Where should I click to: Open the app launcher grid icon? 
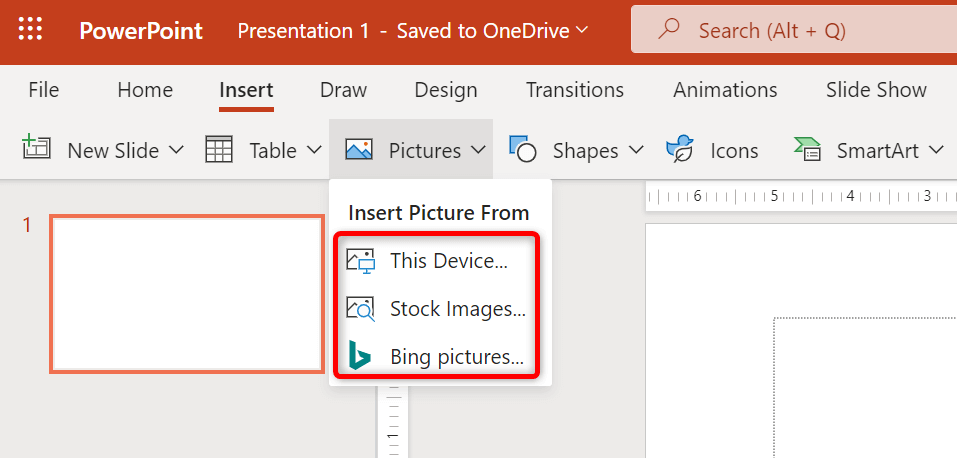30,30
